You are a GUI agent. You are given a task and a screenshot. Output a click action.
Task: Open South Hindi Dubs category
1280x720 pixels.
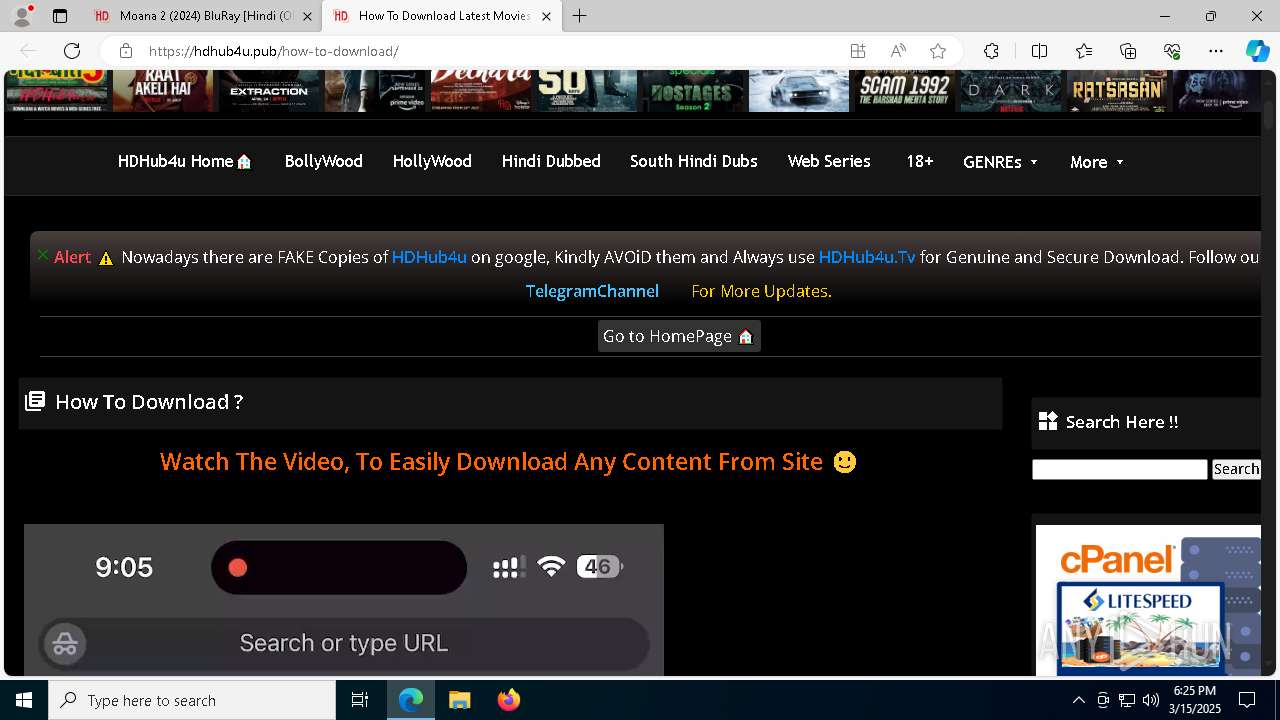693,161
